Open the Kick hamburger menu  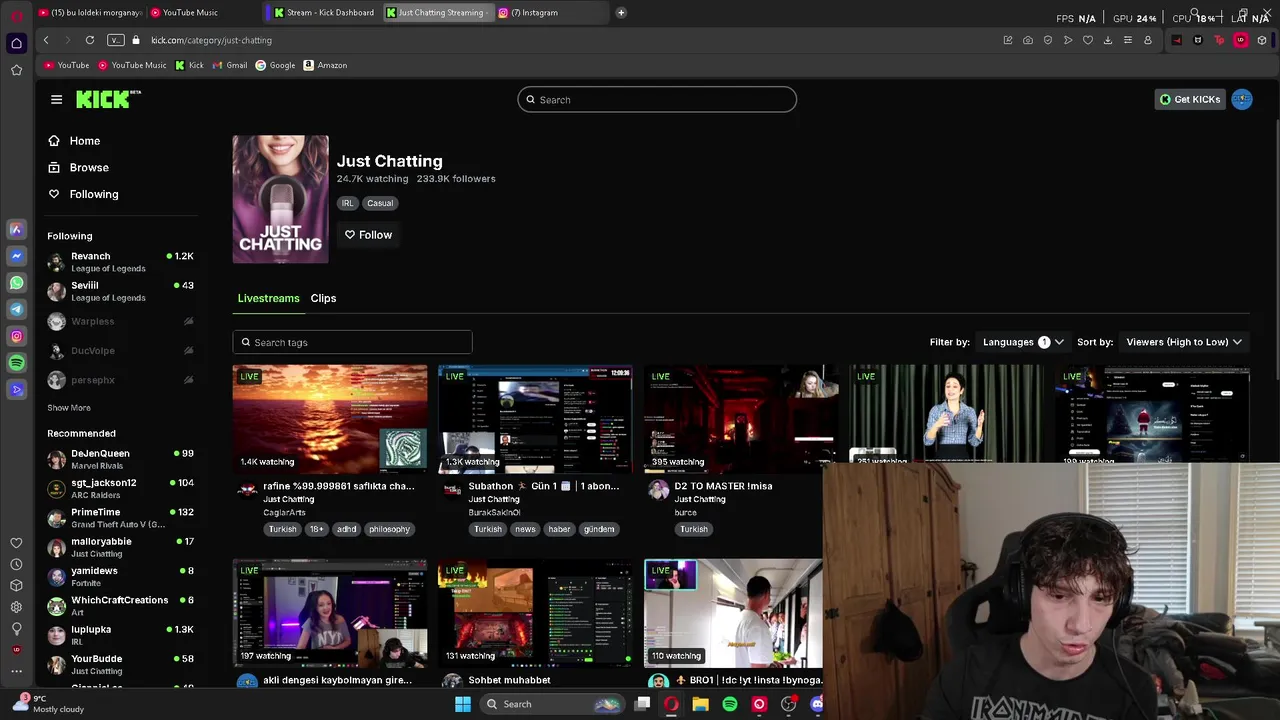click(56, 99)
